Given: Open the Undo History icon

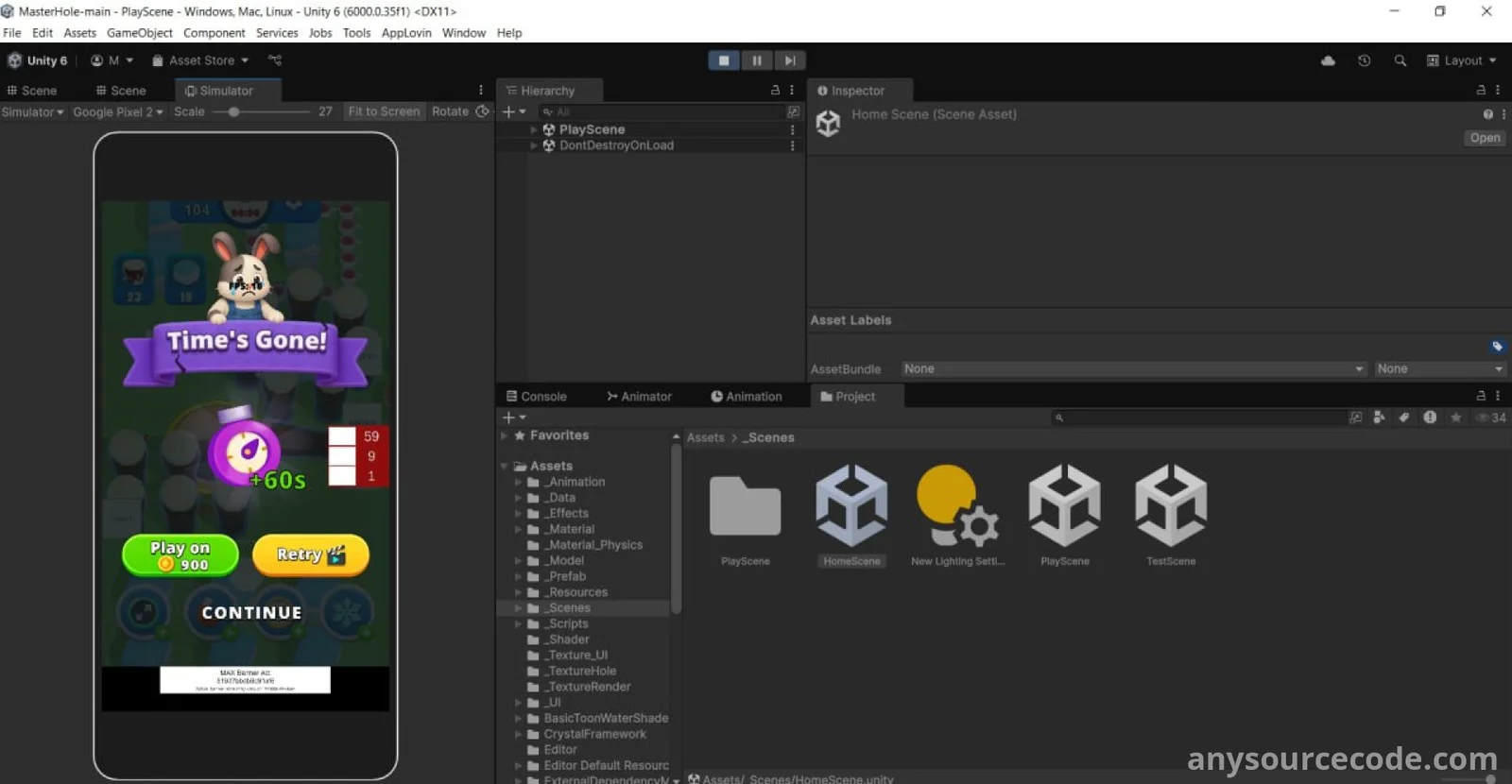Looking at the screenshot, I should click(1364, 60).
